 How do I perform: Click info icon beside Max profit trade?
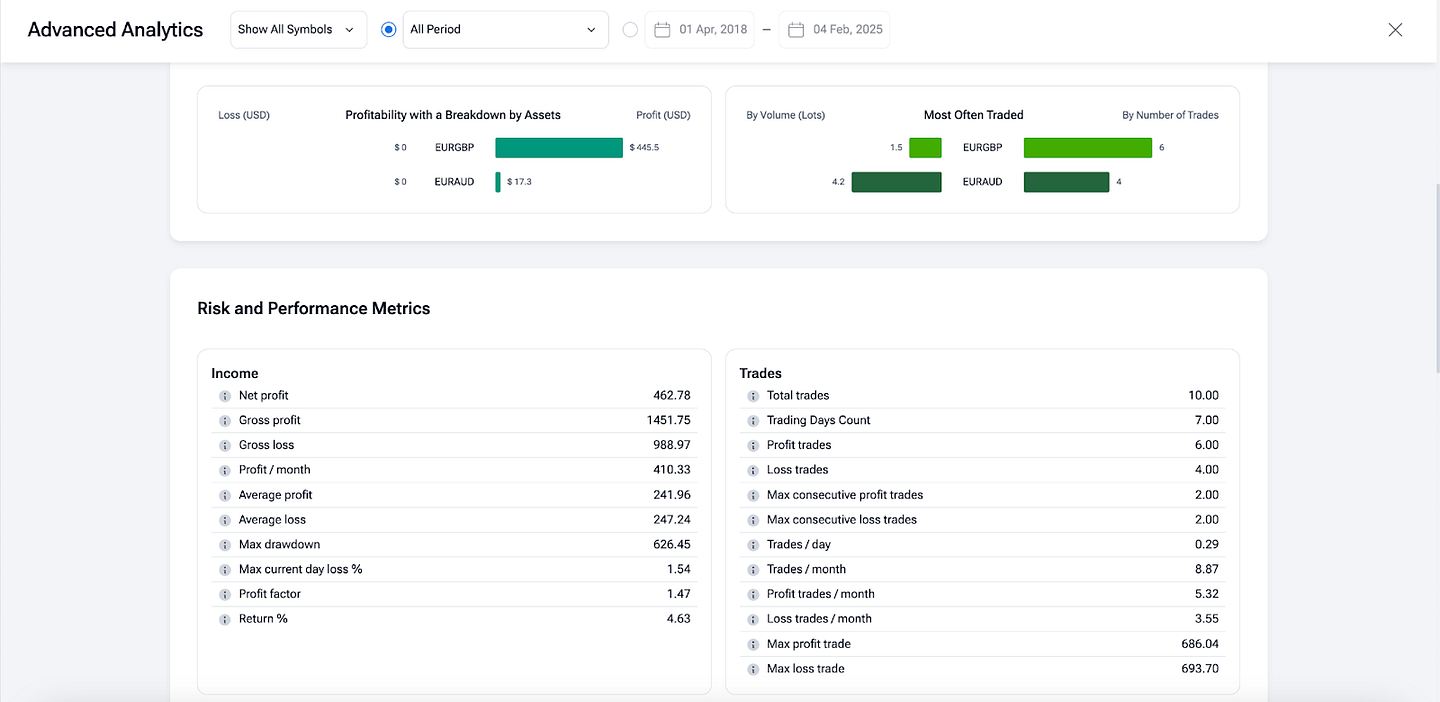click(753, 644)
